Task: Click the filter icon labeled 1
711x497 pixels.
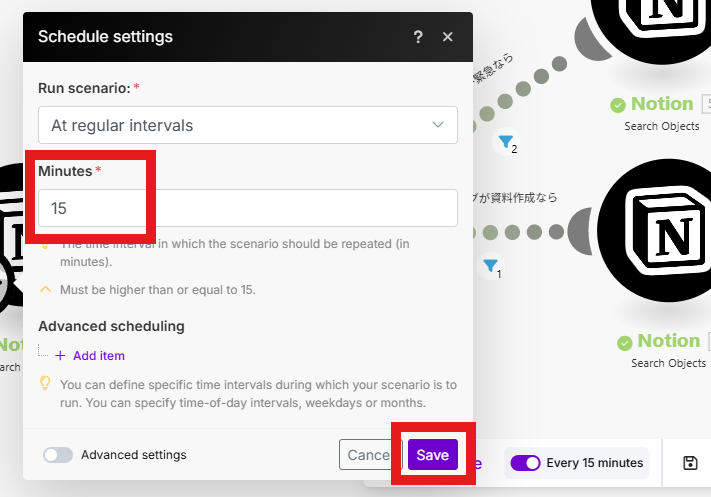Action: click(491, 267)
